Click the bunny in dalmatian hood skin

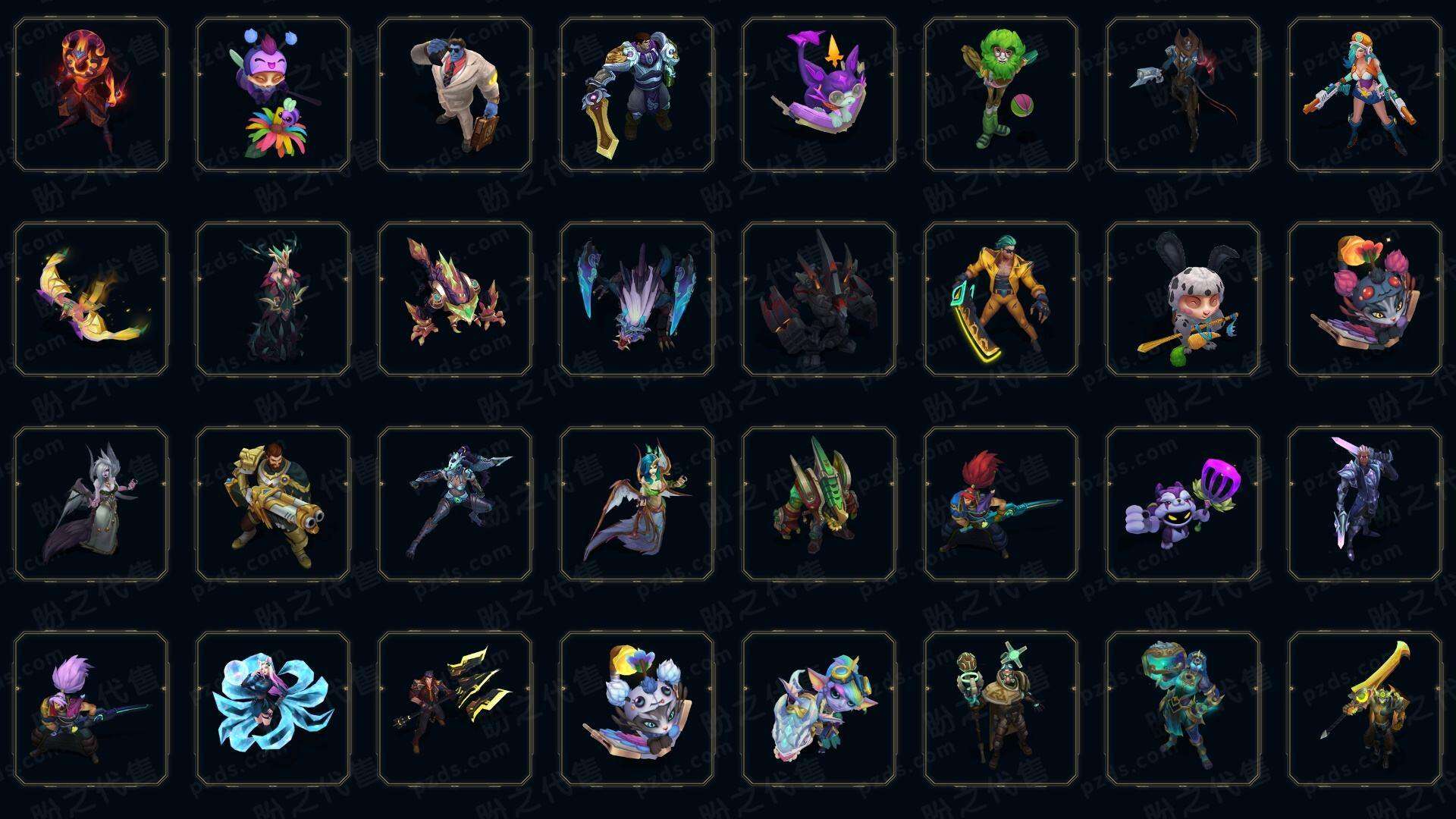1183,299
